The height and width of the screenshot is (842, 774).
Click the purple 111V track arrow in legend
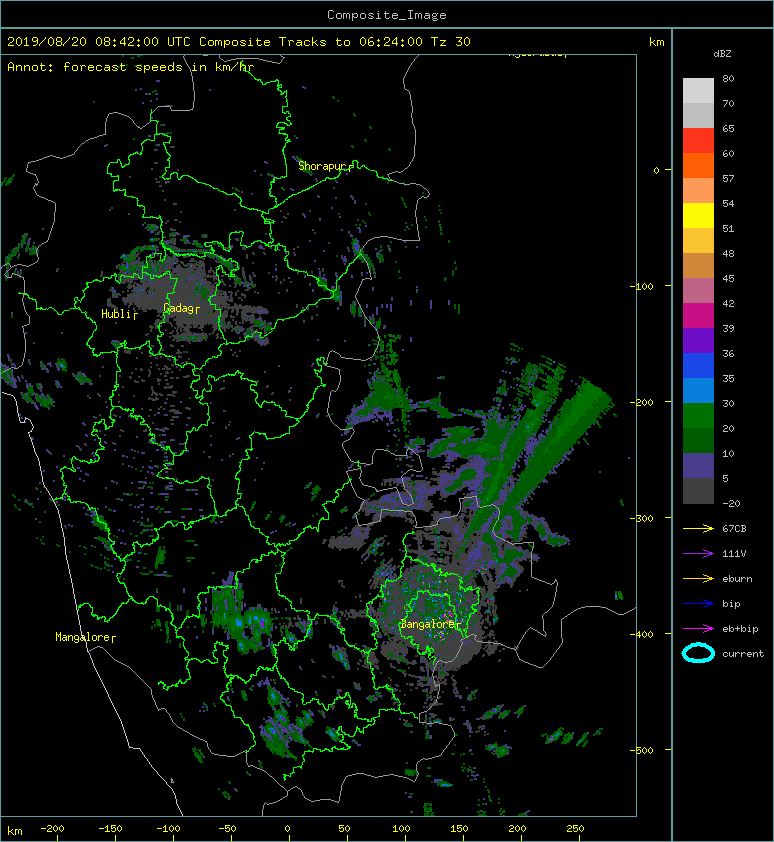698,554
